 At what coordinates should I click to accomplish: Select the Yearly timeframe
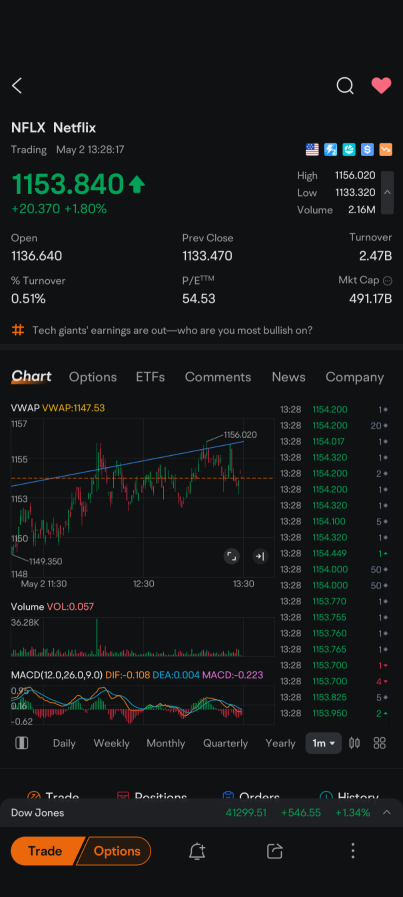(280, 743)
